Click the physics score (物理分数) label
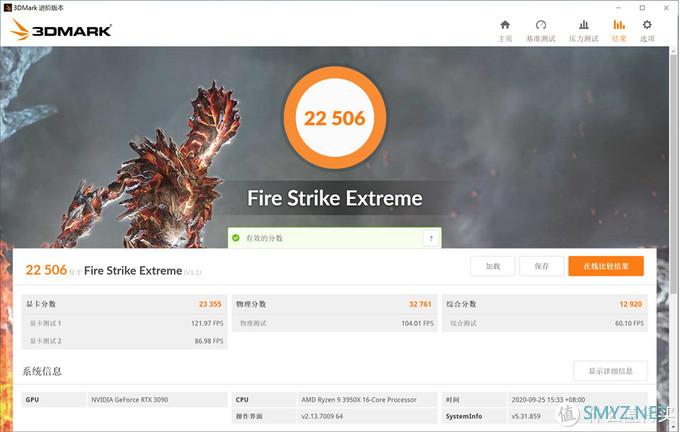 click(251, 304)
